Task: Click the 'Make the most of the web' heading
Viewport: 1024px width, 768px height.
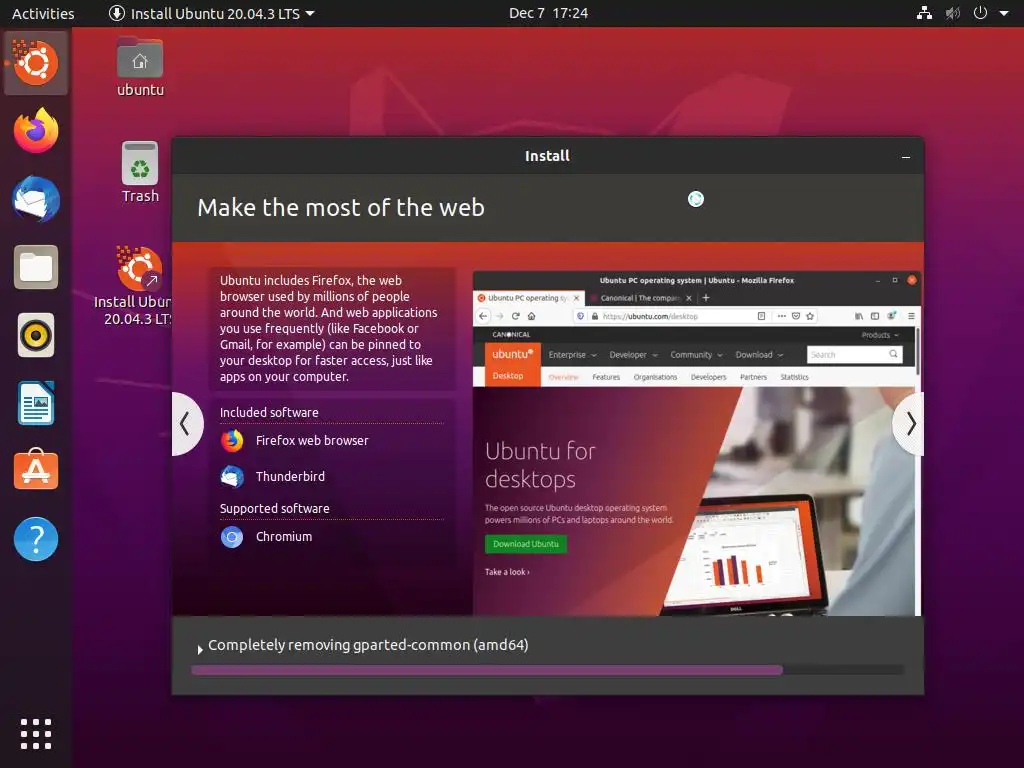Action: (x=341, y=208)
